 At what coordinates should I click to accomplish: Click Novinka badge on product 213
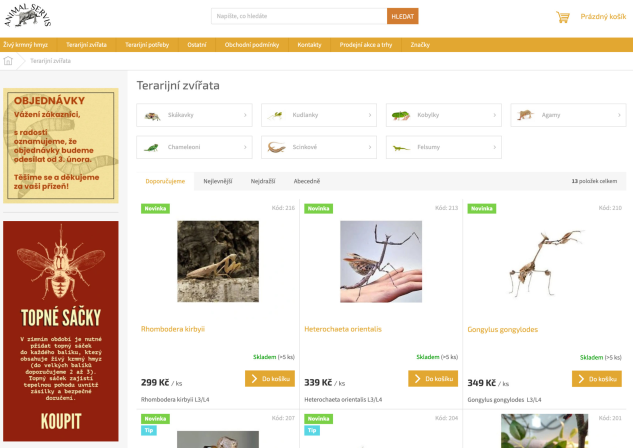[x=319, y=208]
